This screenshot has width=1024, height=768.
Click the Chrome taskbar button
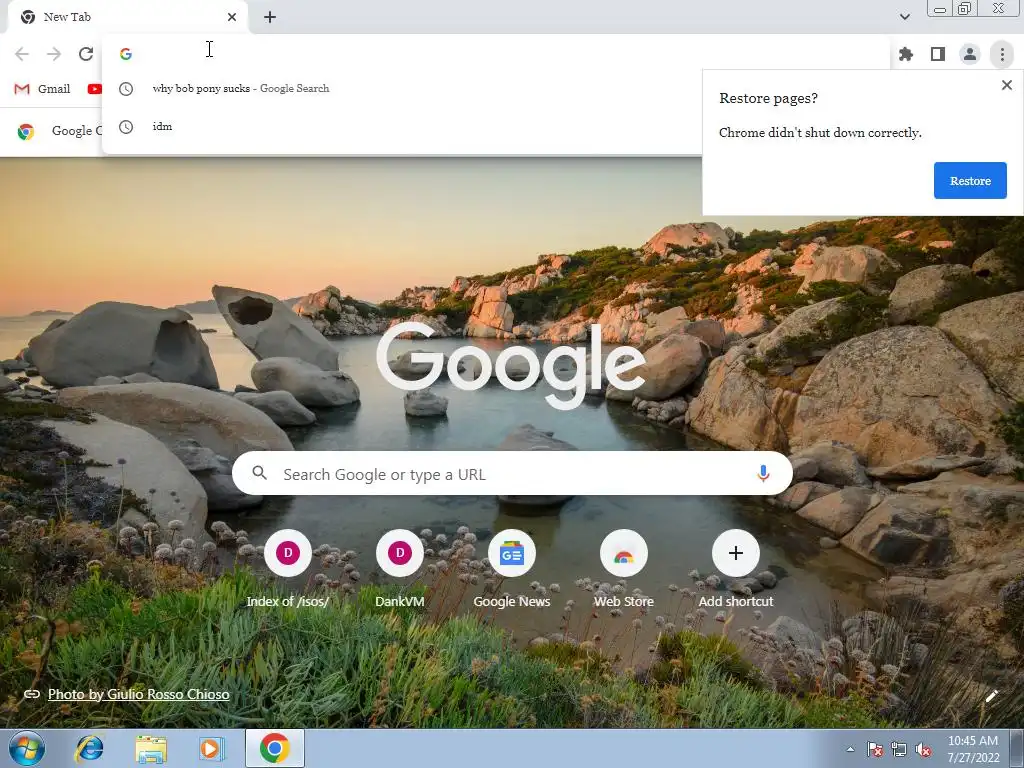275,748
